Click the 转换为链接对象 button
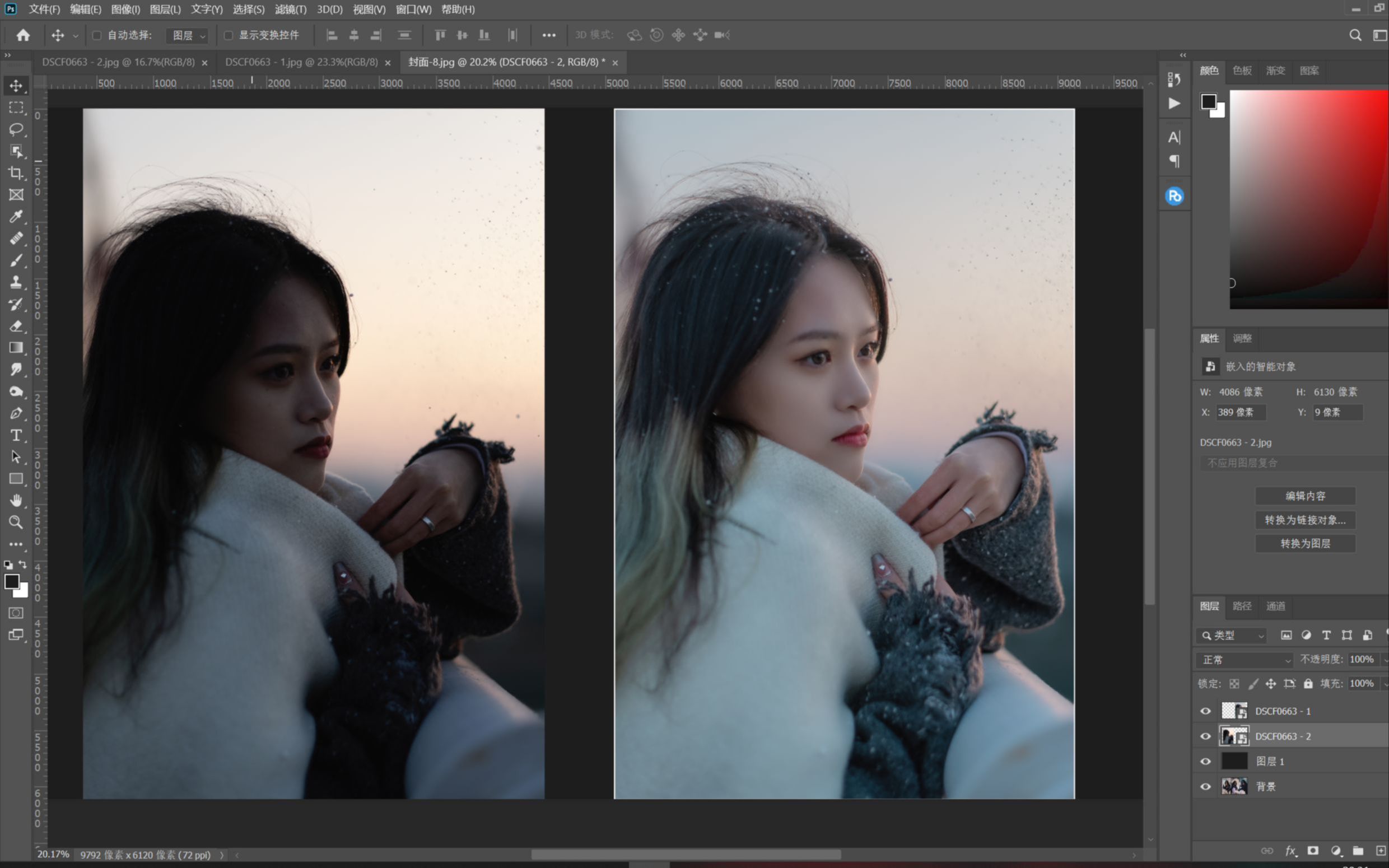The image size is (1389, 868). (1305, 520)
